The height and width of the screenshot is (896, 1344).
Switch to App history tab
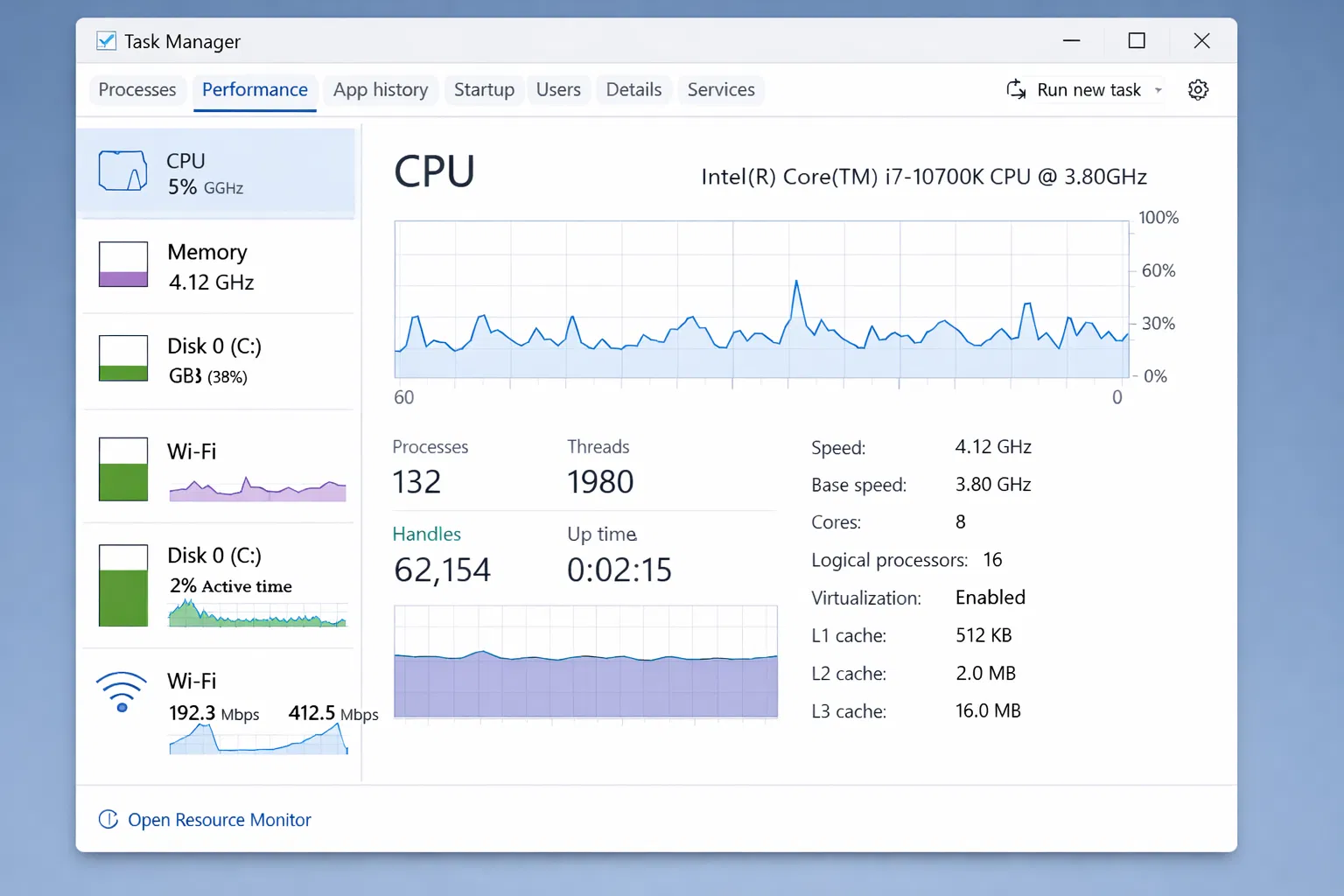coord(381,90)
